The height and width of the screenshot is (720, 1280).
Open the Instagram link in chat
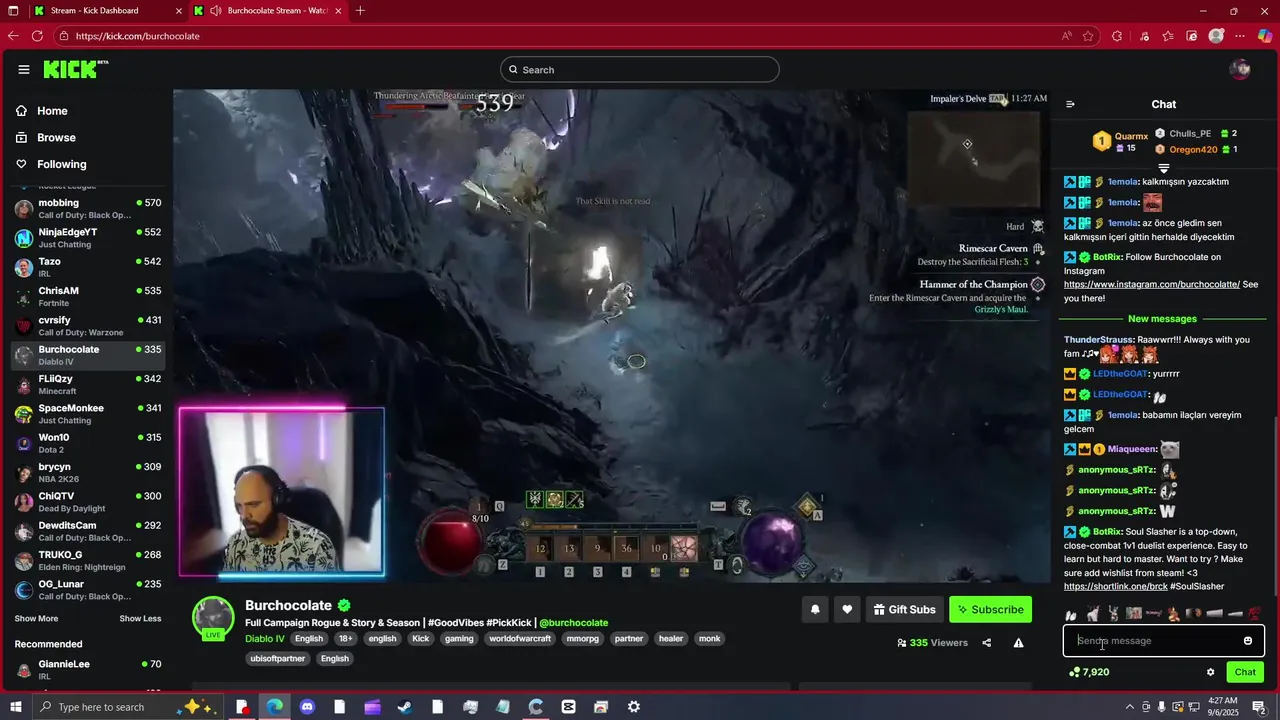pos(1151,285)
